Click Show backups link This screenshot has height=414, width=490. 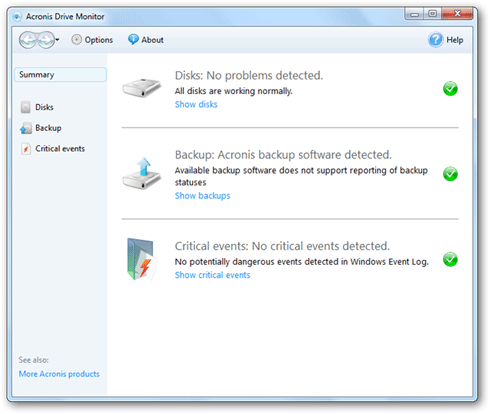[202, 196]
